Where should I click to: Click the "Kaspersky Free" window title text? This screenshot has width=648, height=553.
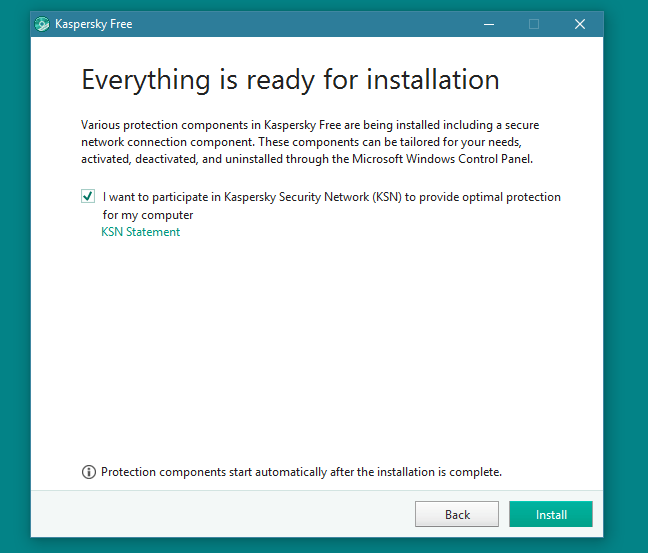click(x=93, y=24)
